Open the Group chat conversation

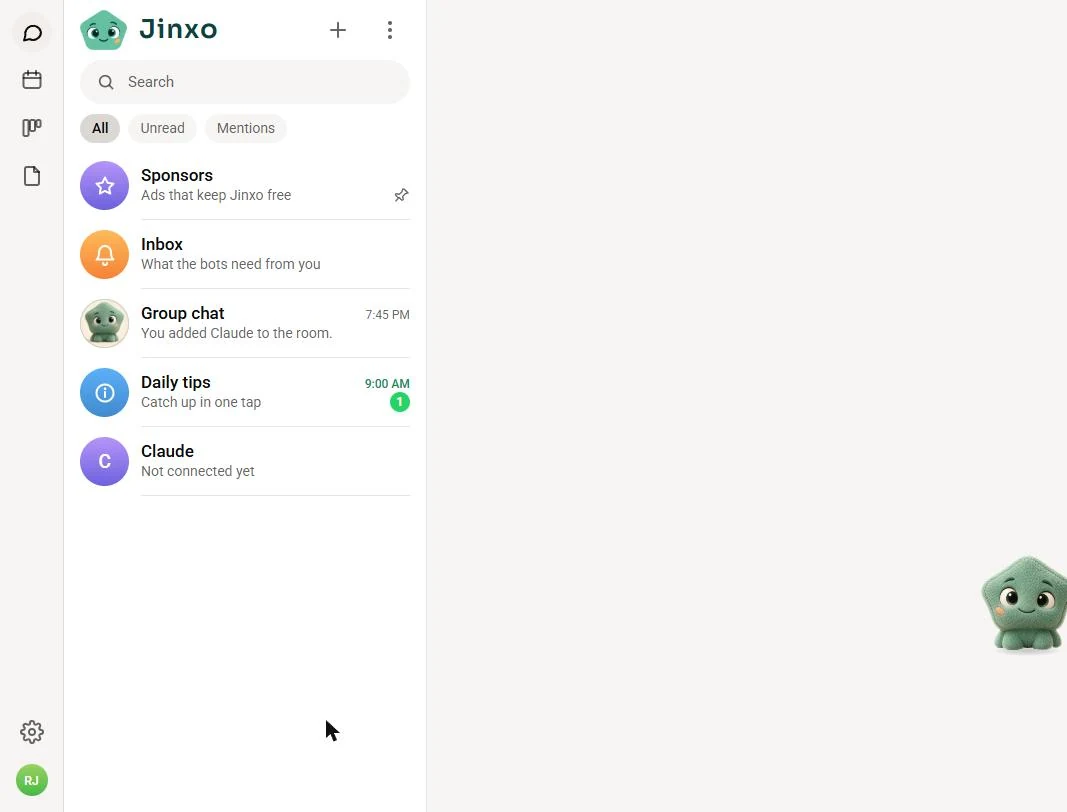pos(245,323)
